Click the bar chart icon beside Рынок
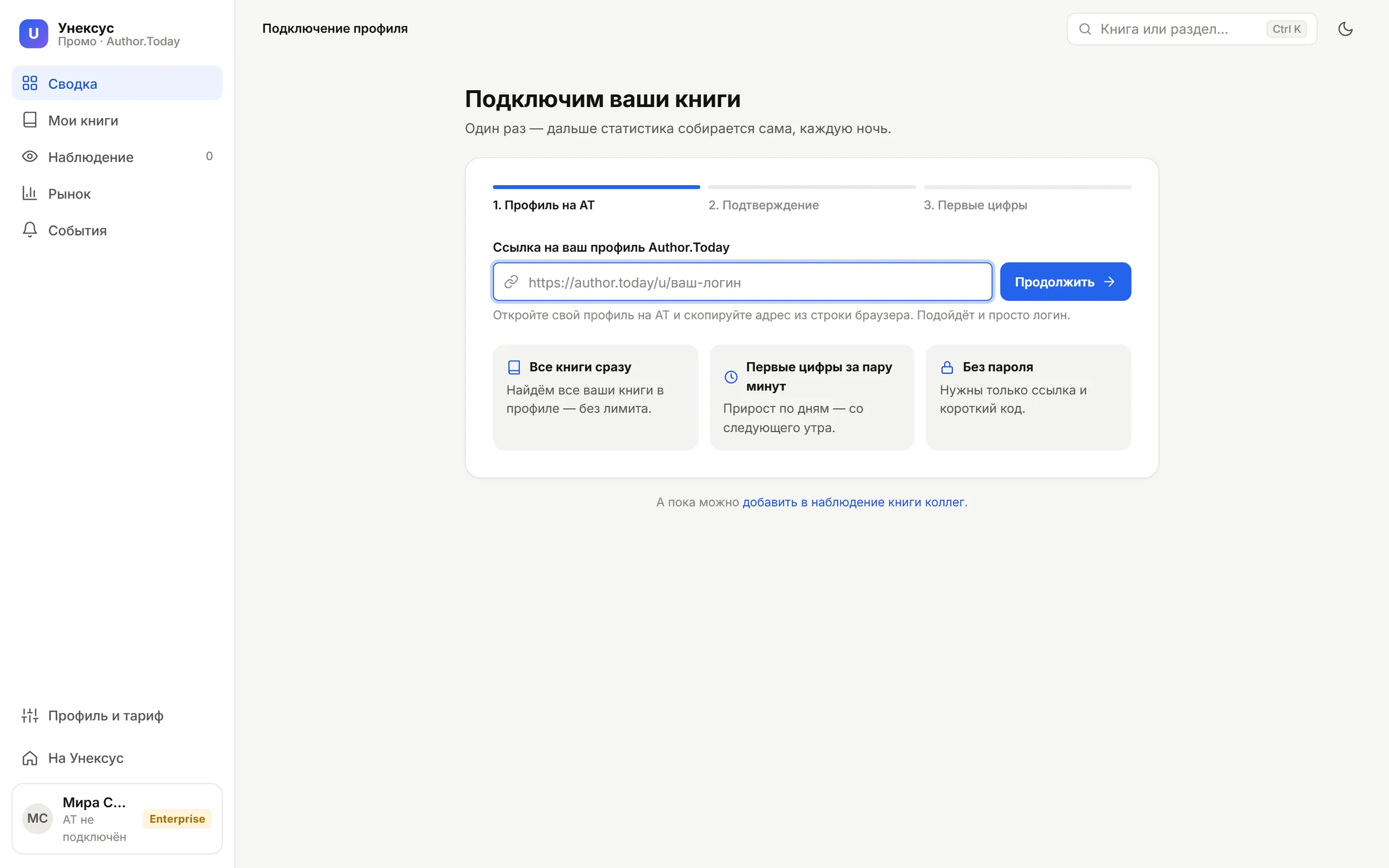1389x868 pixels. (x=30, y=193)
